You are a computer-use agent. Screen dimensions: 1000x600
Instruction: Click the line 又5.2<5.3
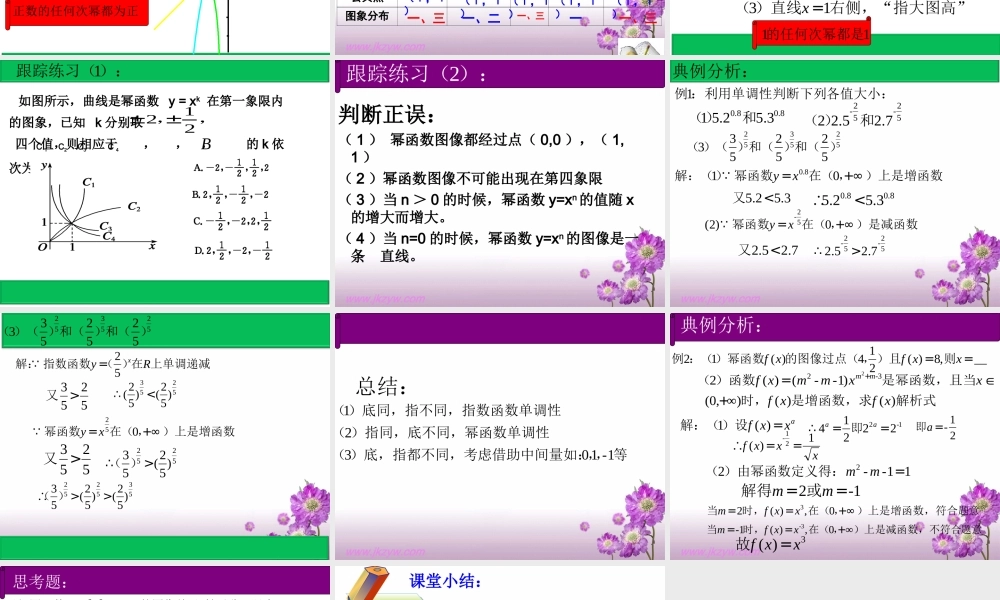tap(762, 198)
